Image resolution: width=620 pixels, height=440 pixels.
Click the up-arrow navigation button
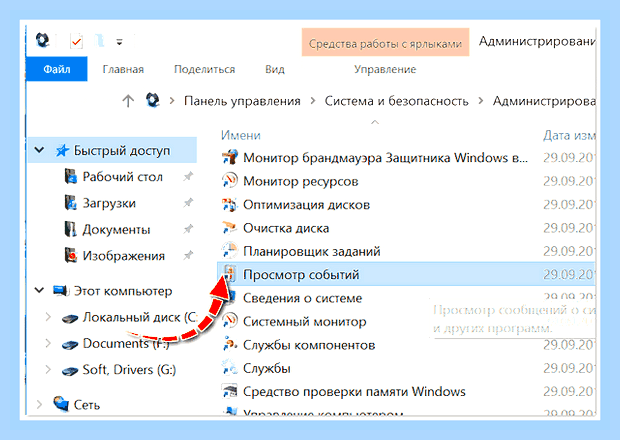click(x=128, y=101)
